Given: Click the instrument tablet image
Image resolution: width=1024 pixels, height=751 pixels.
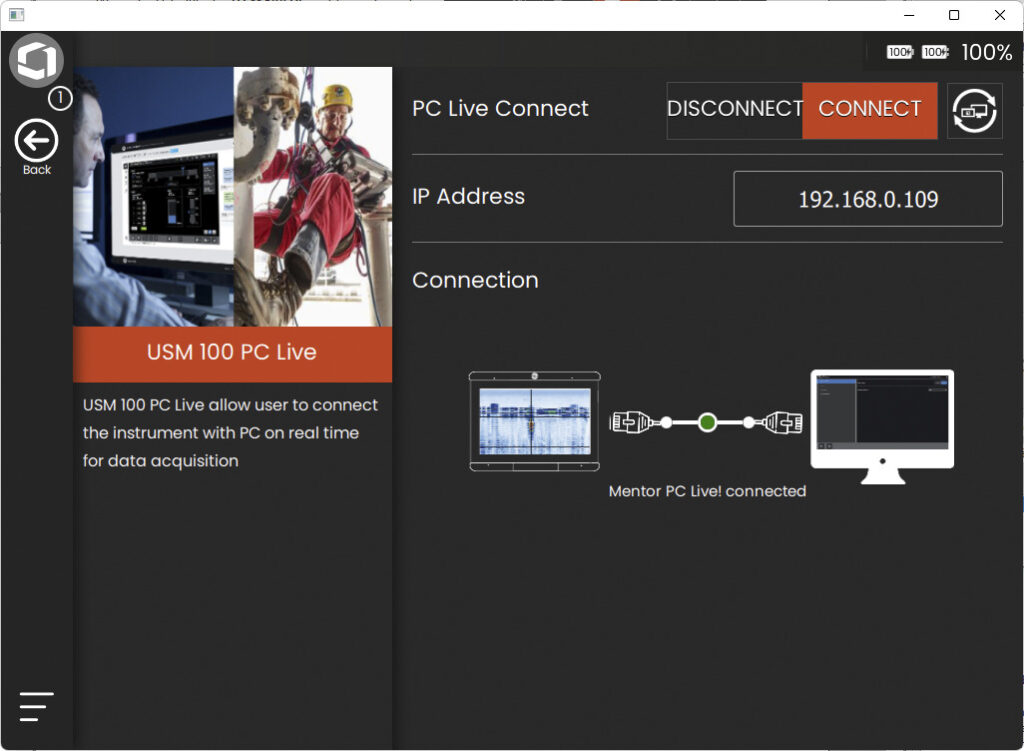Looking at the screenshot, I should point(535,421).
